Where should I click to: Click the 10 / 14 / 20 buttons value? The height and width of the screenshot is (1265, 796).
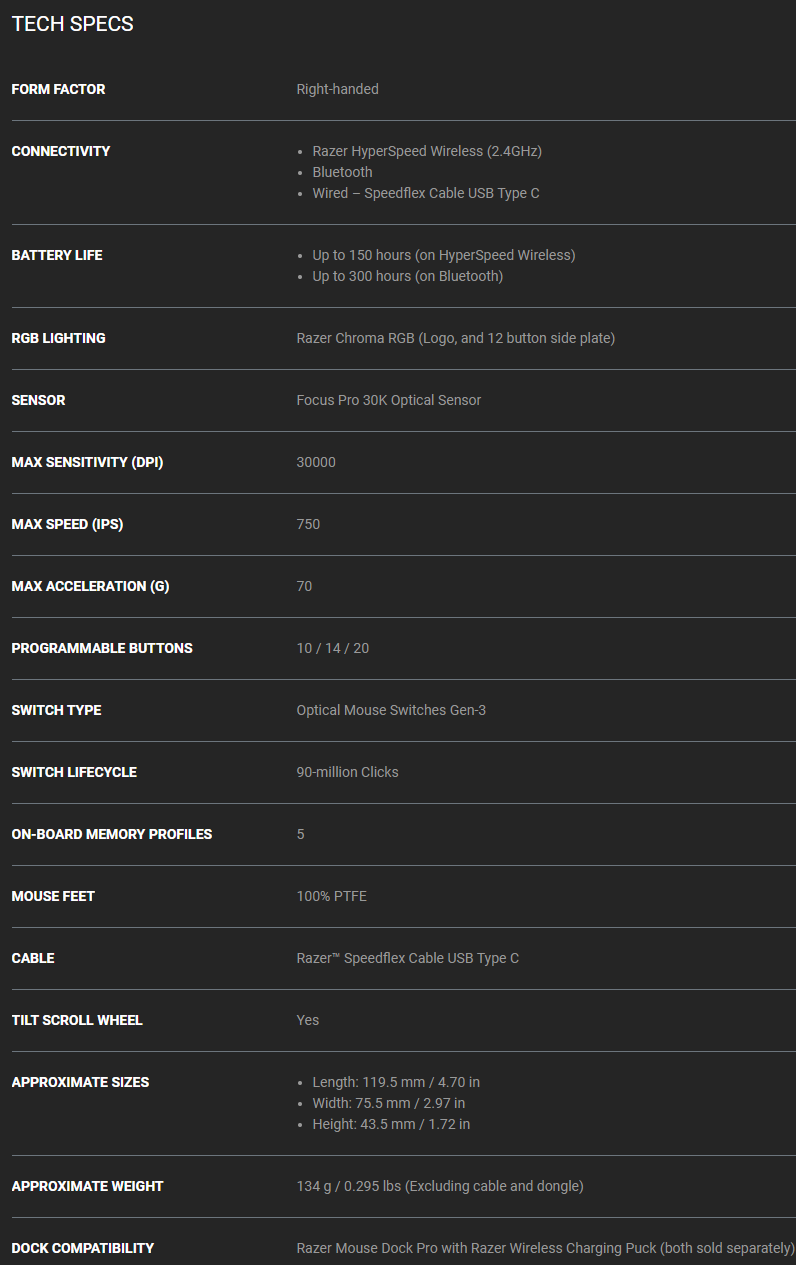coord(333,648)
